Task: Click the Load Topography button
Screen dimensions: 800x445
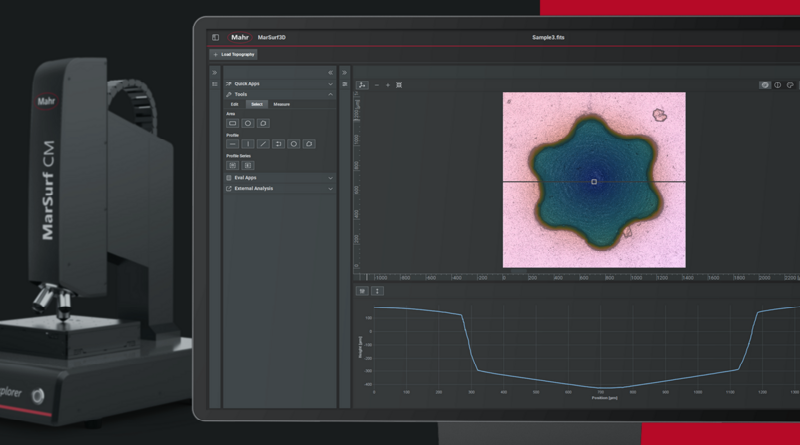Action: [232, 54]
